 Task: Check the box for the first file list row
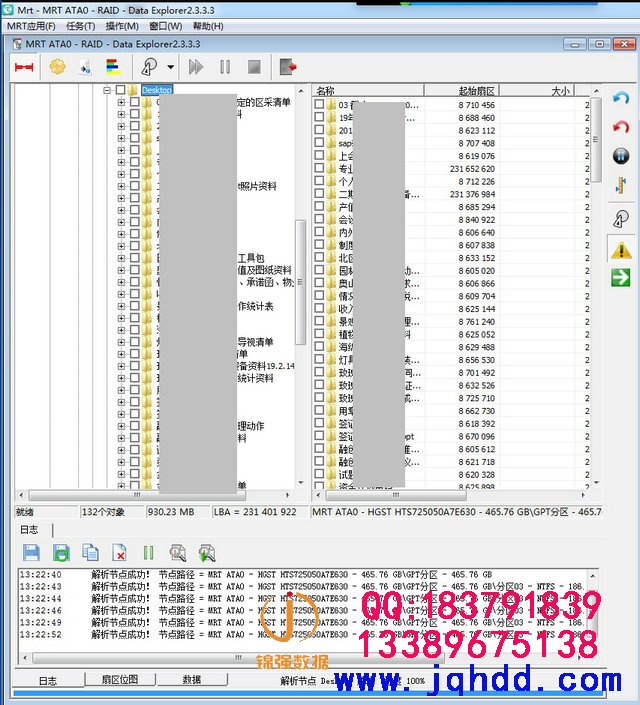click(x=320, y=104)
